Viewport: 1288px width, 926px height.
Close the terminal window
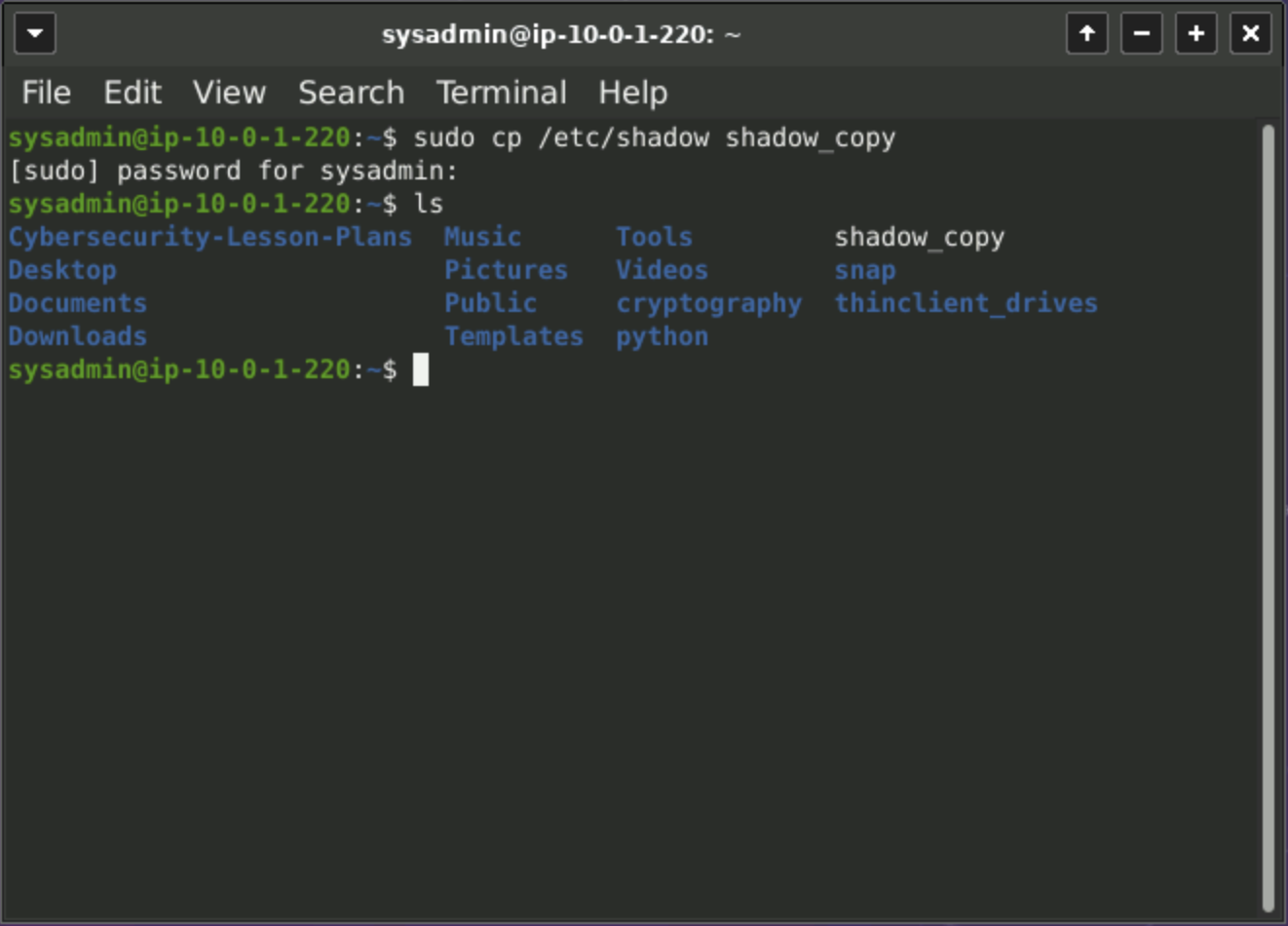[1251, 34]
